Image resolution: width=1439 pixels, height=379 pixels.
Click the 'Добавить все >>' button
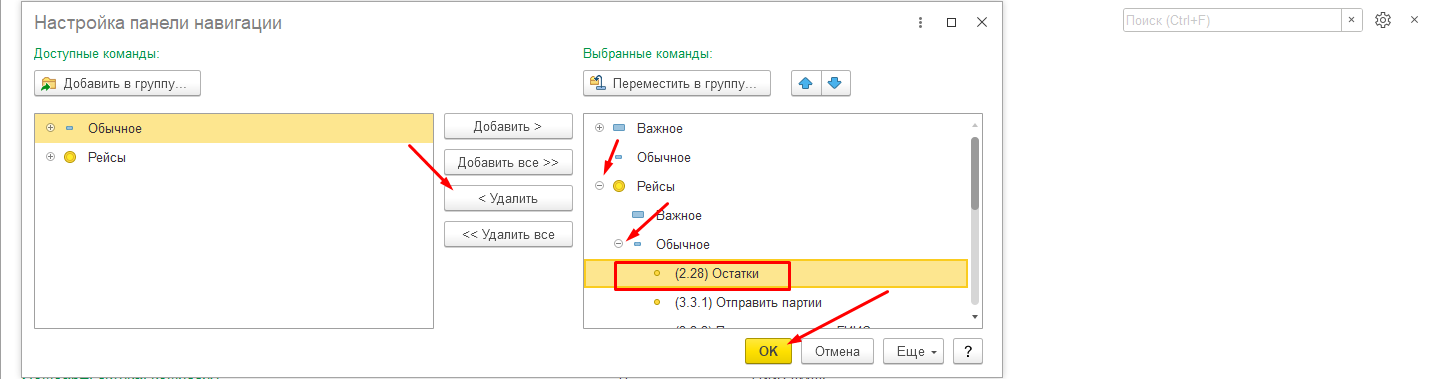(x=508, y=162)
